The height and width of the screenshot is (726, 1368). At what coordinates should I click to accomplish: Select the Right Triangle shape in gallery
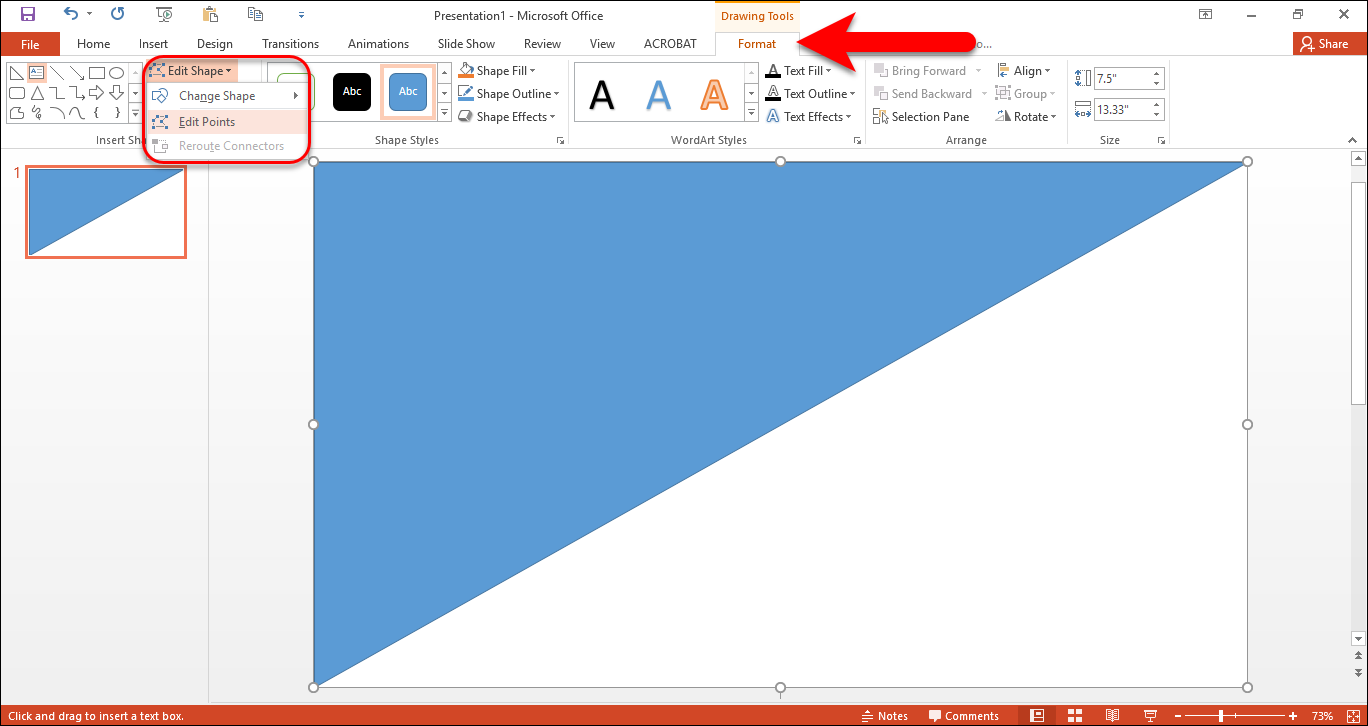[17, 72]
